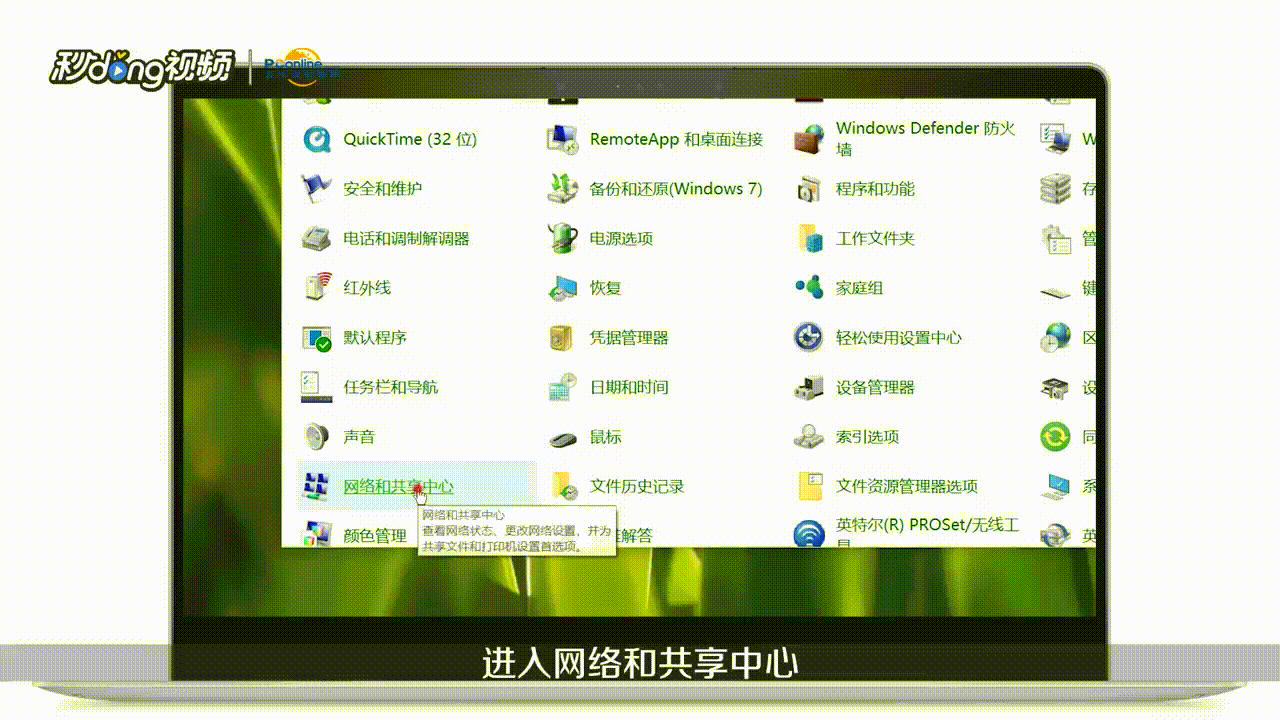Click the 家庭组 icon

(x=809, y=287)
